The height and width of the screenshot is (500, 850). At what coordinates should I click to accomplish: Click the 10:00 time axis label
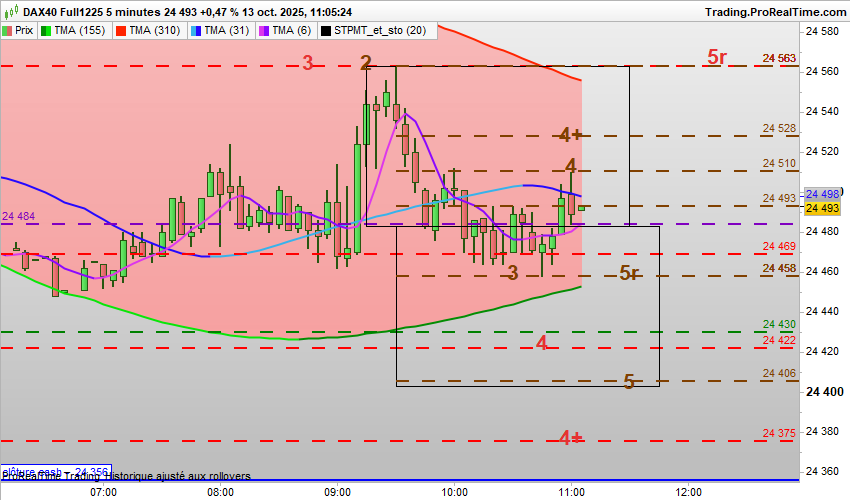point(454,492)
